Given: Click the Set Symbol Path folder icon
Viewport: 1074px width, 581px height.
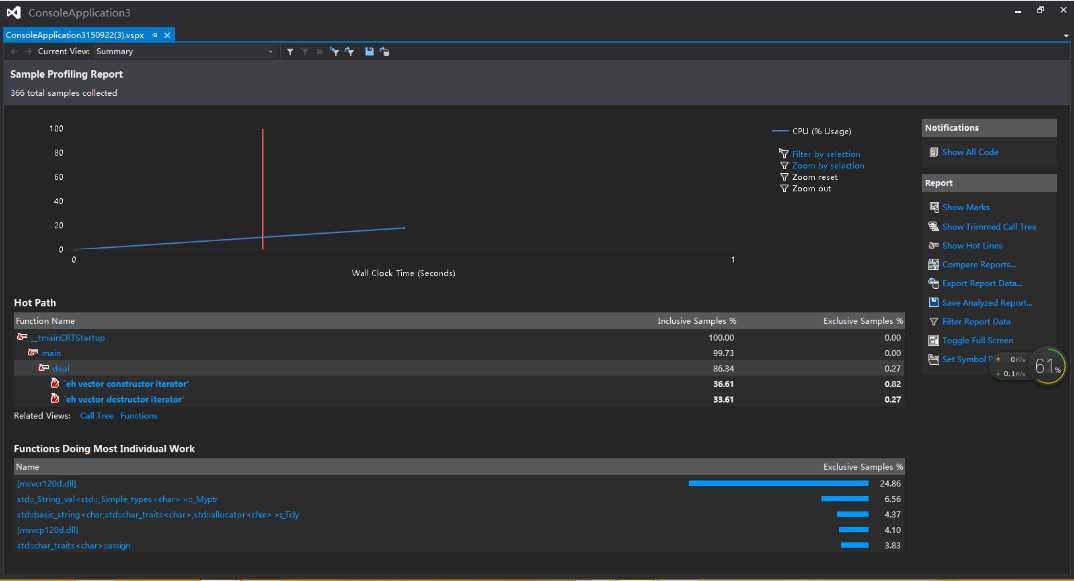Looking at the screenshot, I should pos(933,359).
